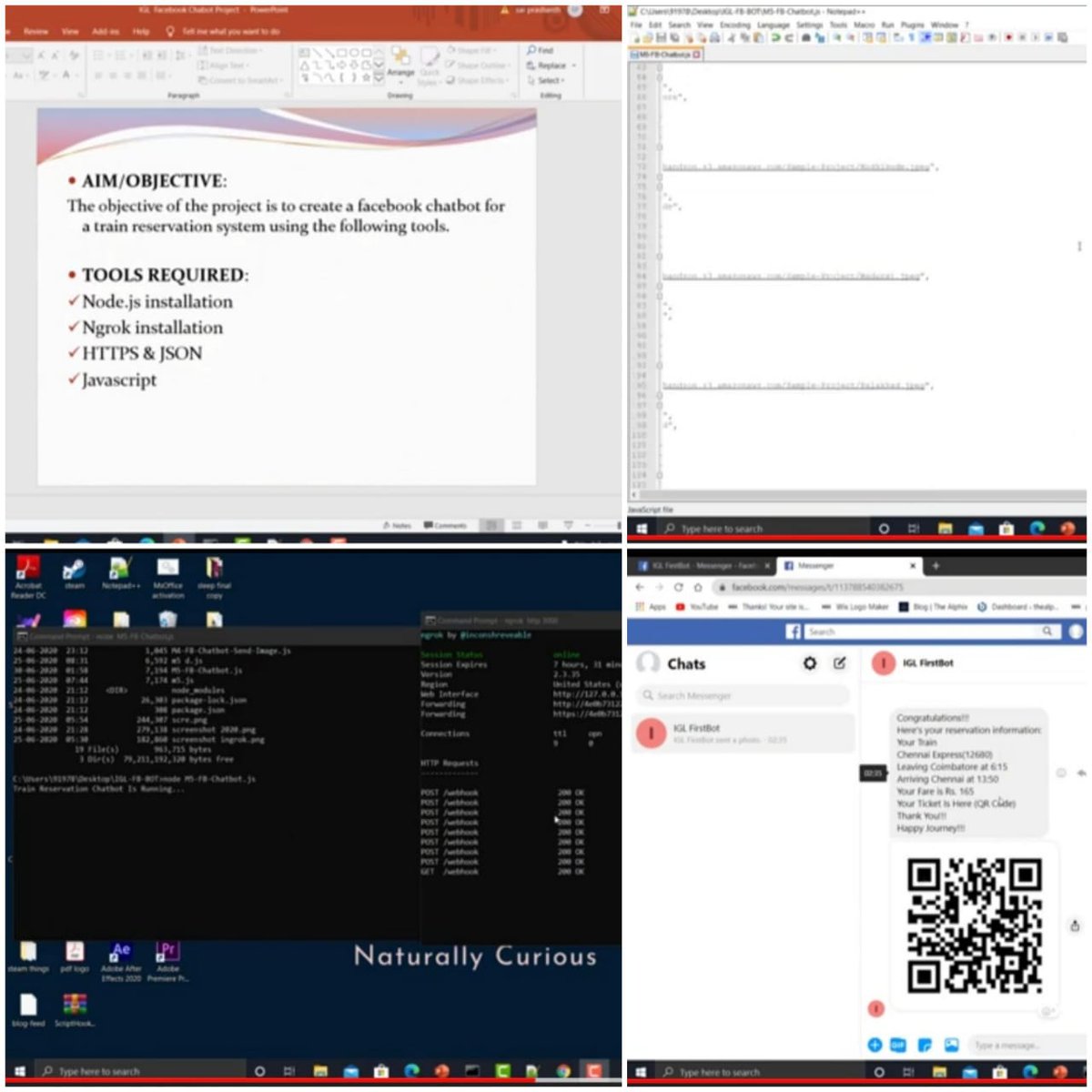Click the Search Messenger field
This screenshot has width=1092, height=1092.
coord(743,695)
